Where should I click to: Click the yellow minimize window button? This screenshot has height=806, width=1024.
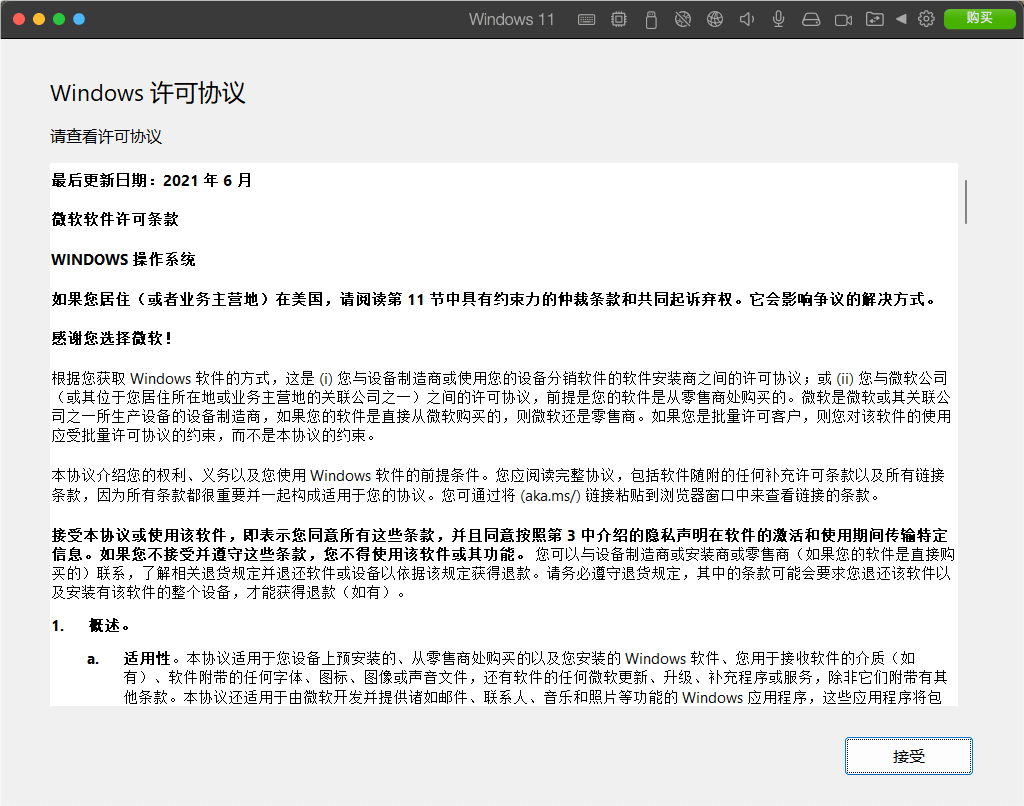click(39, 19)
